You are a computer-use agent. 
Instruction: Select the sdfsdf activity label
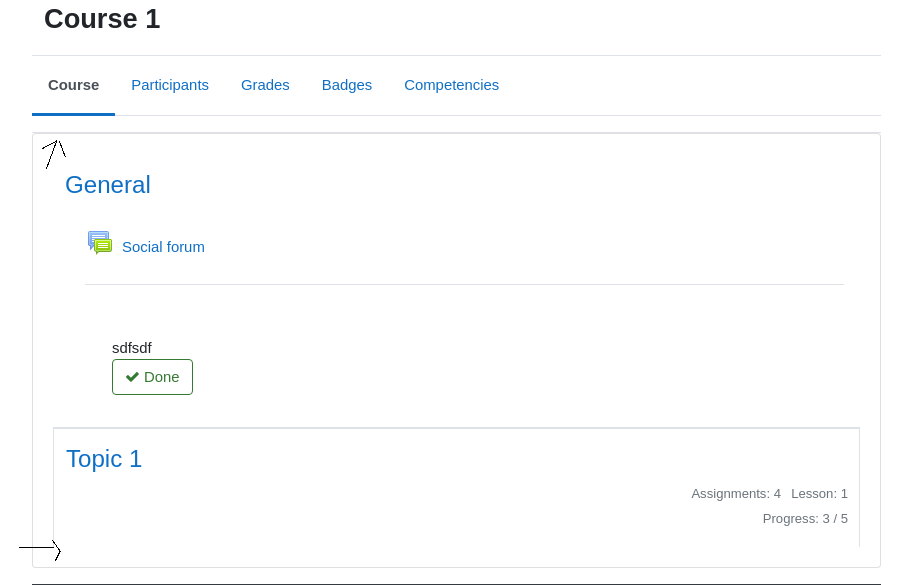[132, 348]
